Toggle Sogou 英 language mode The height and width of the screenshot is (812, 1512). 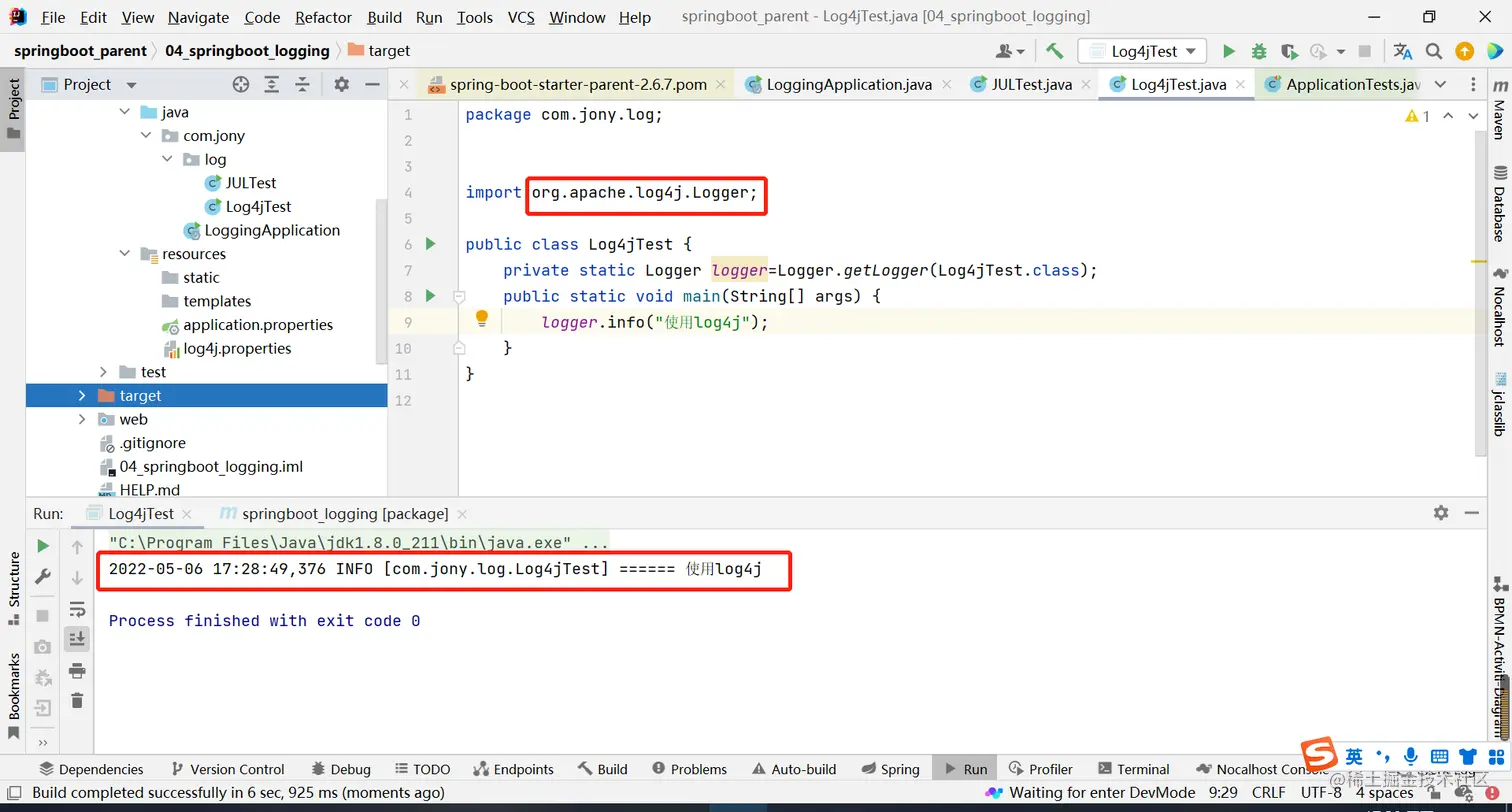(1354, 757)
